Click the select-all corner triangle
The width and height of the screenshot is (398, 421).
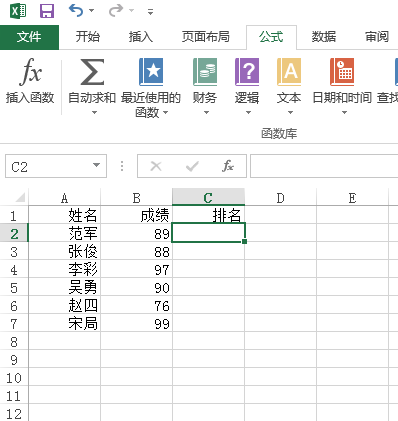[20, 198]
